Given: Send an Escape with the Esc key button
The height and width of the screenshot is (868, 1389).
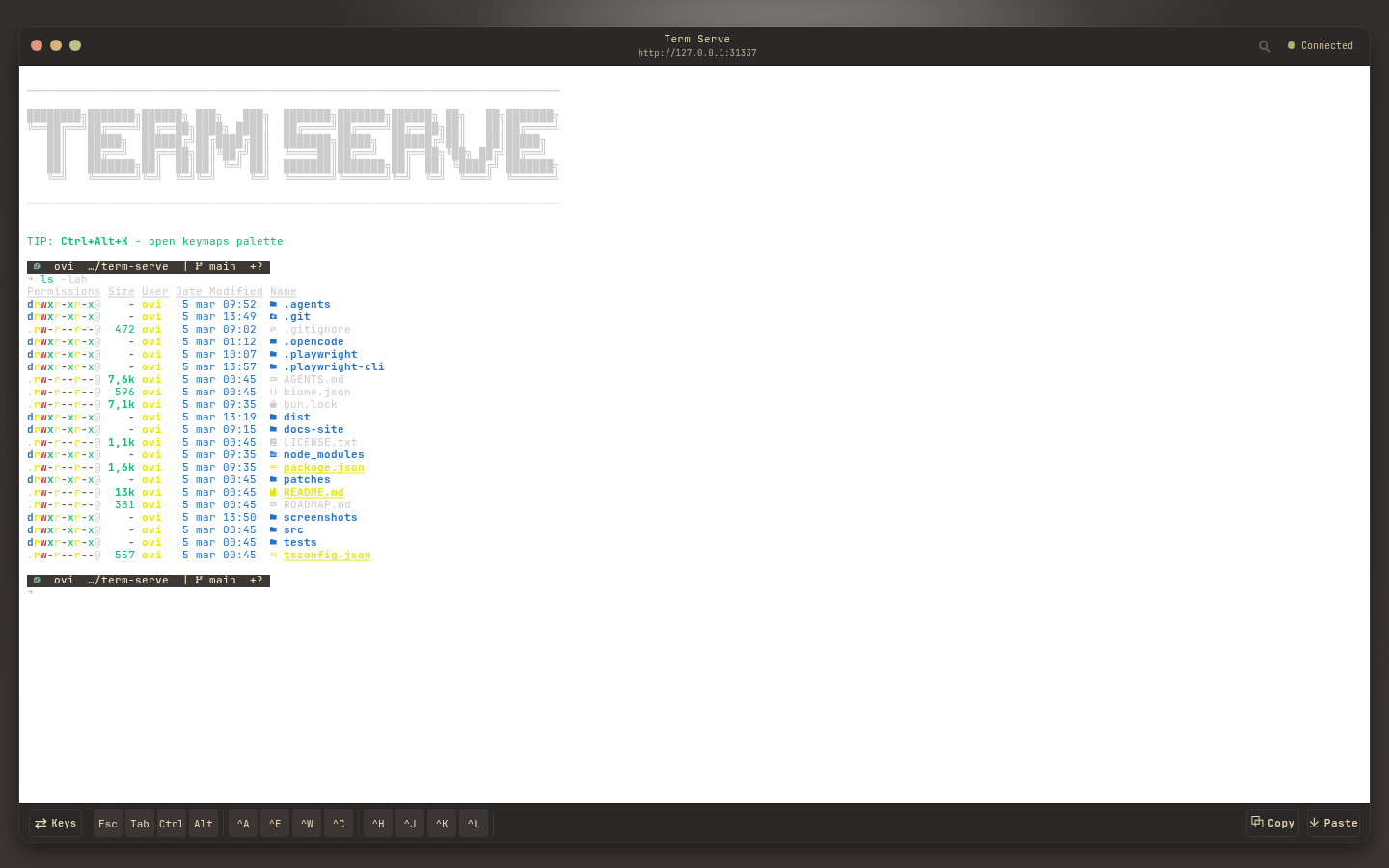Looking at the screenshot, I should point(107,823).
